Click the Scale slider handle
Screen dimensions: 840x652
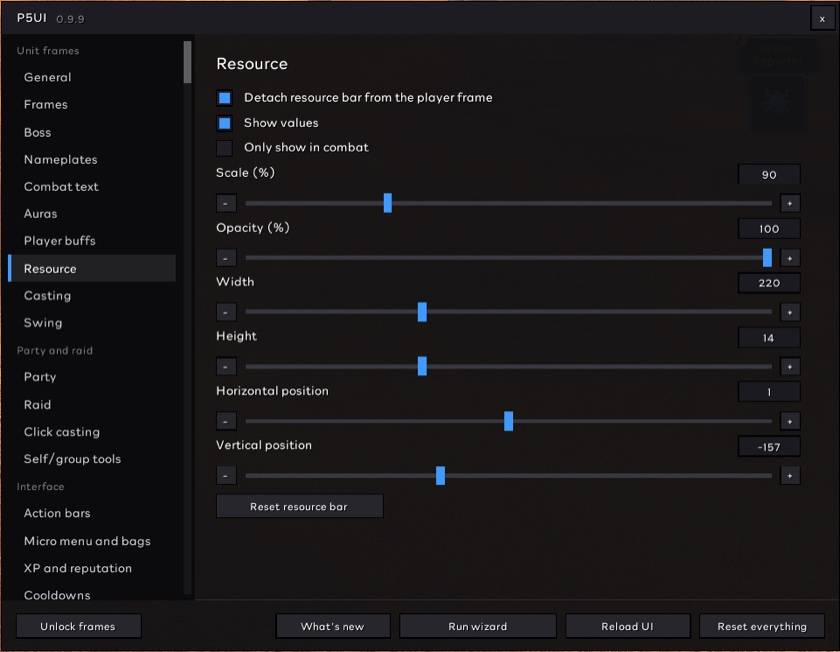coord(388,203)
